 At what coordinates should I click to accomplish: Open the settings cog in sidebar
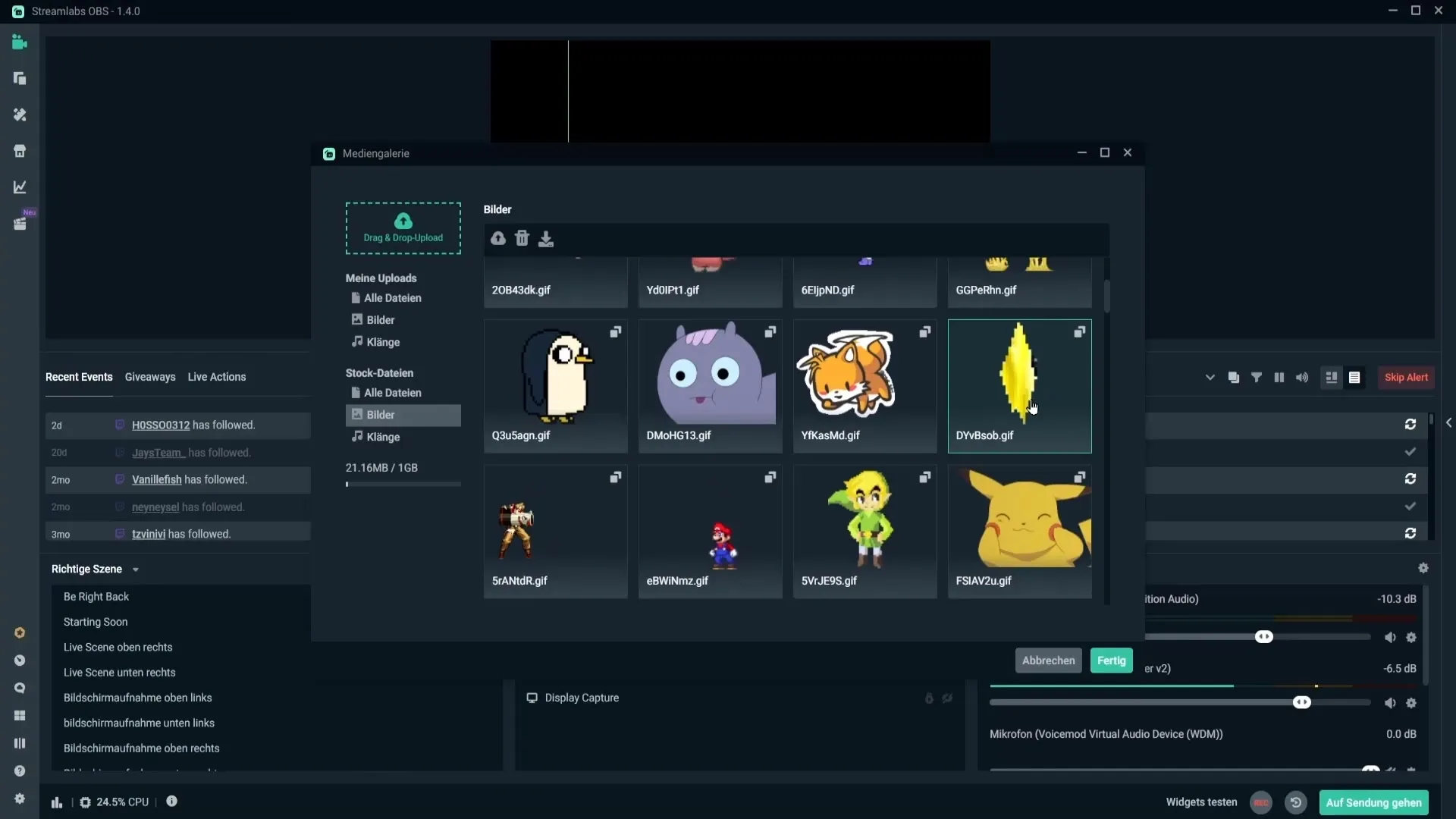pyautogui.click(x=20, y=799)
